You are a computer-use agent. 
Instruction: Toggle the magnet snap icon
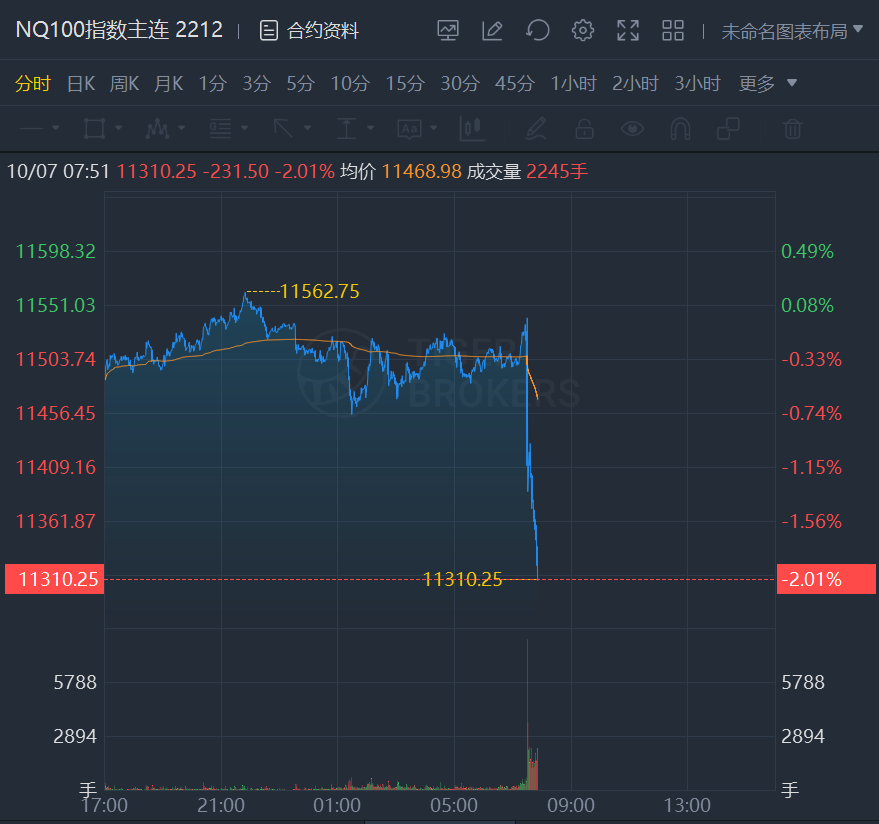(680, 129)
